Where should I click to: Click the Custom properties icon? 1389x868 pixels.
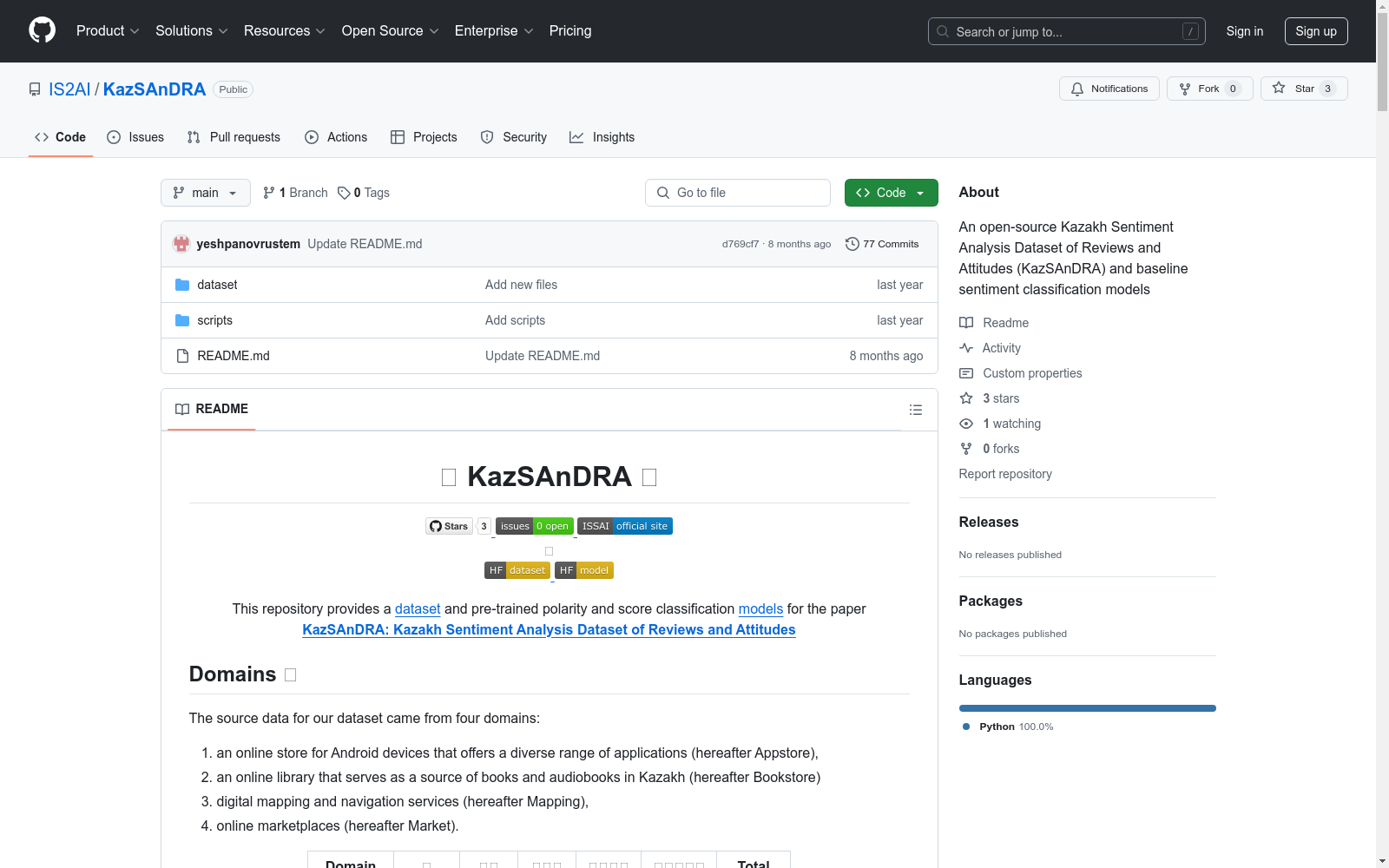[x=966, y=373]
